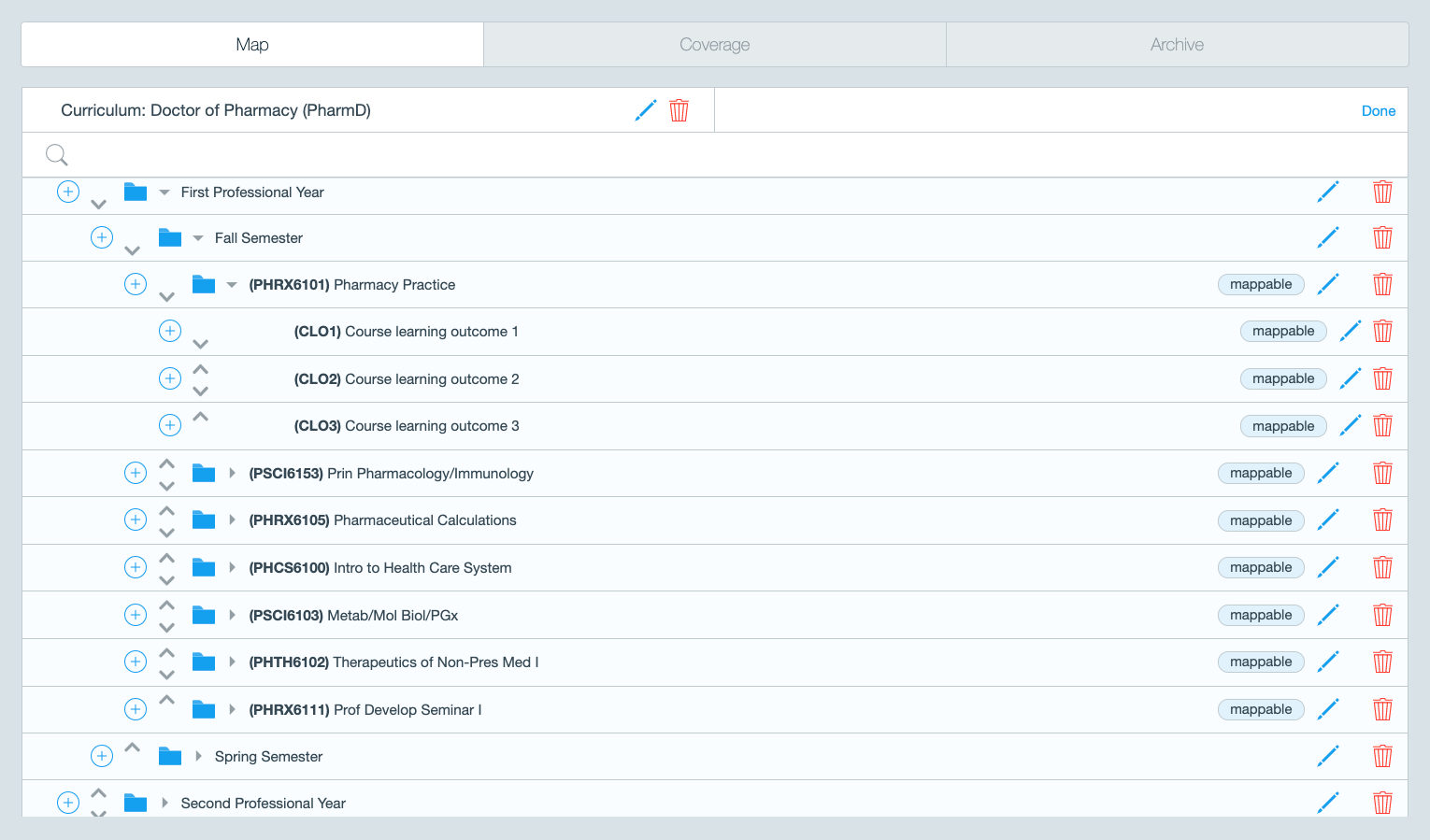Add item under PHRX6105 Pharmaceutical Calculations
1430x840 pixels.
136,520
